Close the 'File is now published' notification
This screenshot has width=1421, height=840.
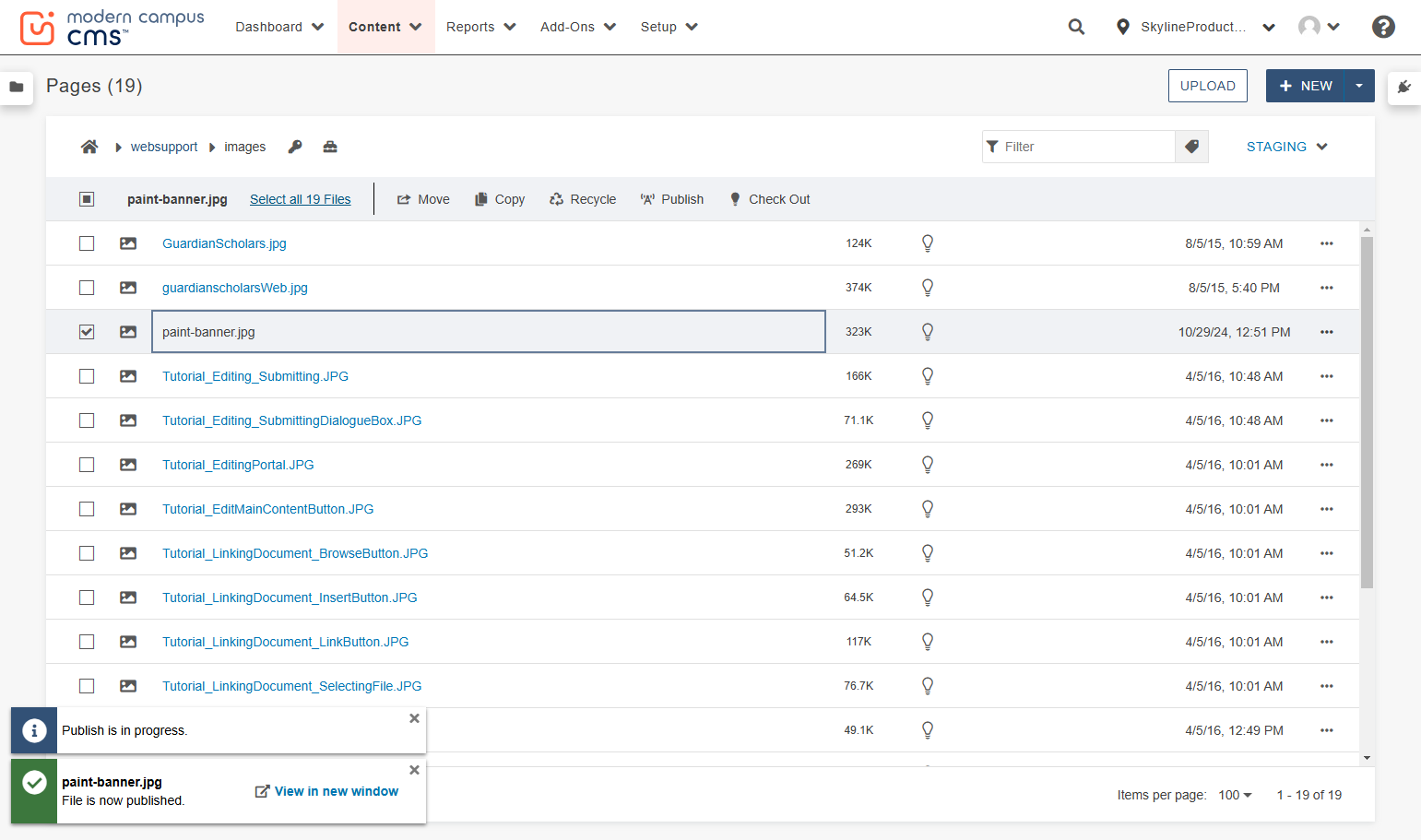click(x=414, y=770)
